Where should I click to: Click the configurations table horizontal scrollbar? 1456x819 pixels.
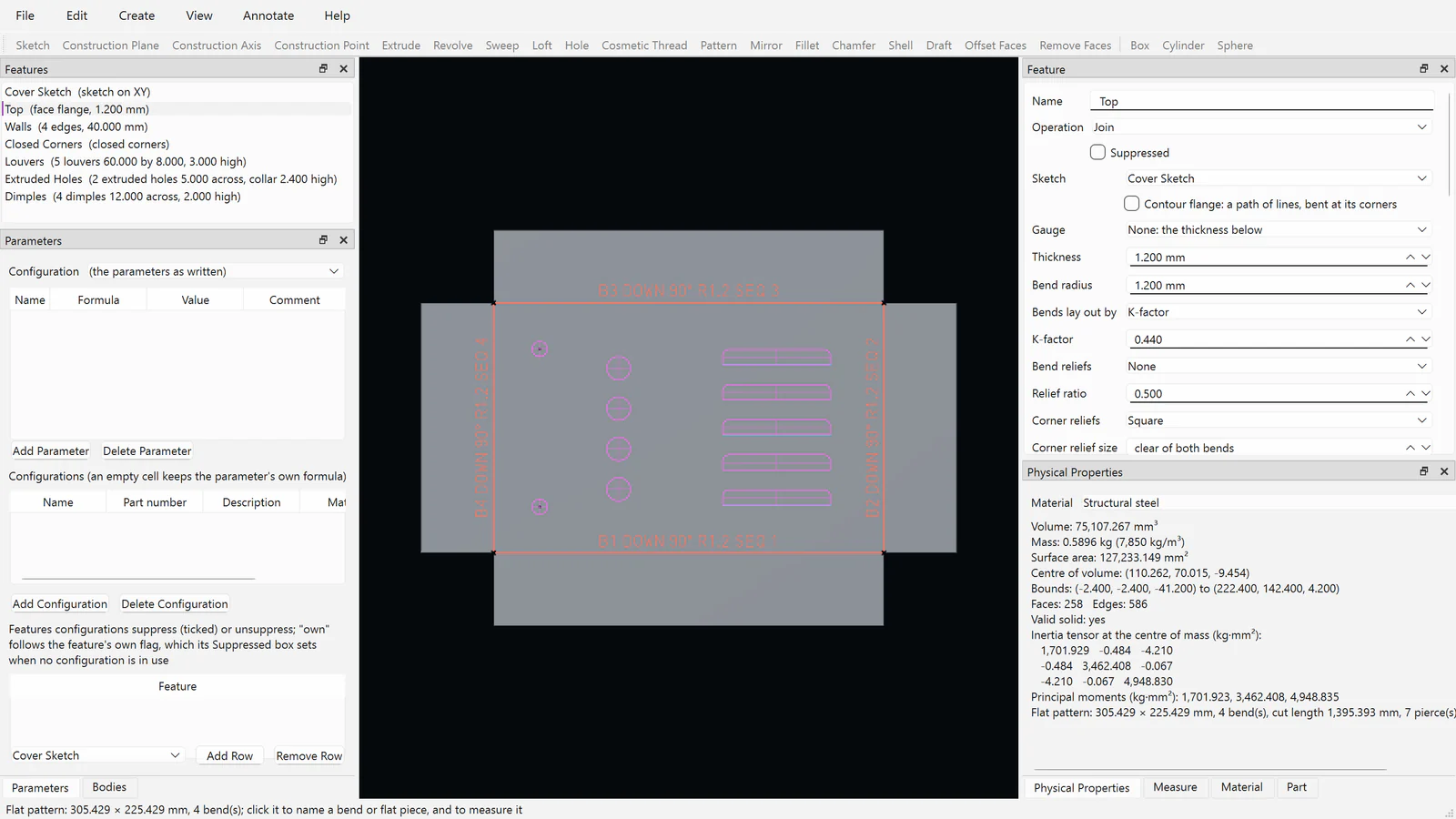pos(138,578)
